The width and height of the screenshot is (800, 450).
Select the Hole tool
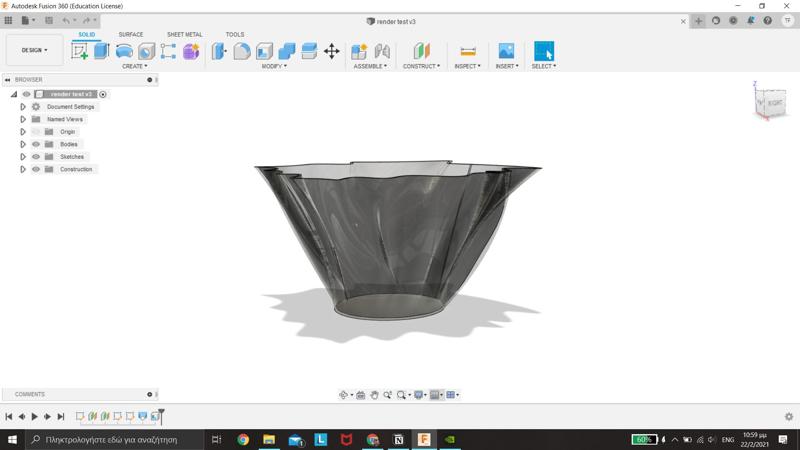(x=146, y=52)
